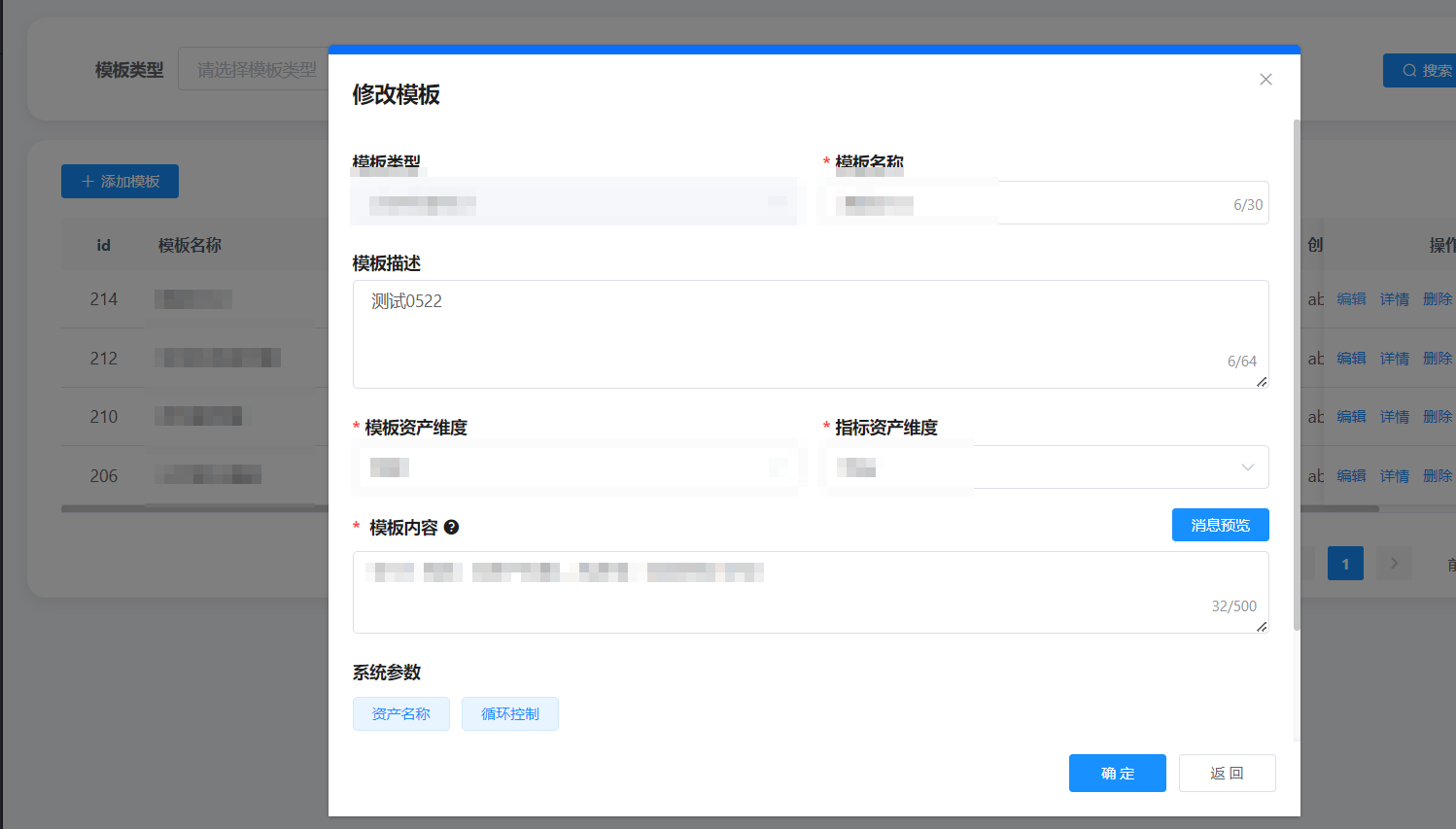Screen dimensions: 1456x829
Task: Click 编辑 in row 210
Action: [1351, 417]
